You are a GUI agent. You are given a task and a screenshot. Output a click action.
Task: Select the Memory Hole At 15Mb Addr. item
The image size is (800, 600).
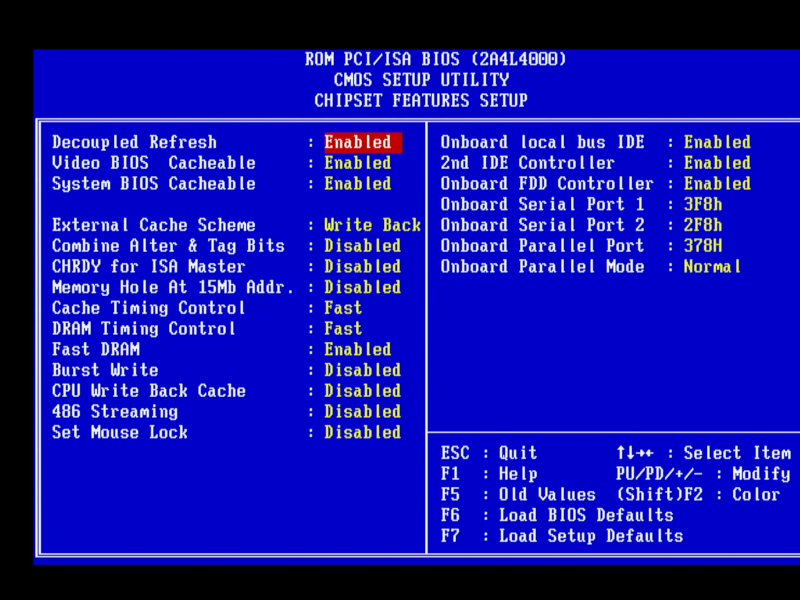[173, 287]
